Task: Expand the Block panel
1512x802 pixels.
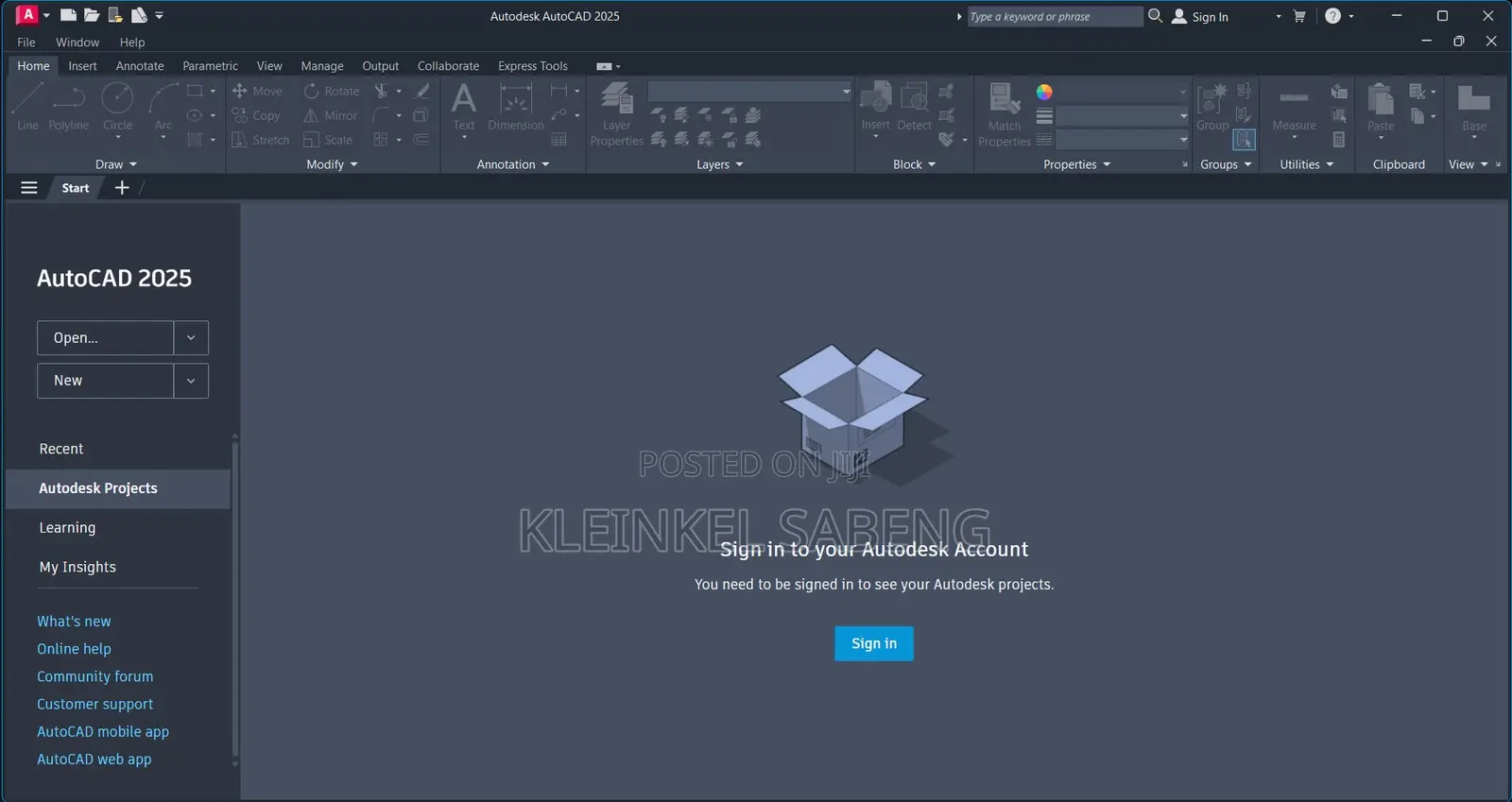Action: point(914,164)
